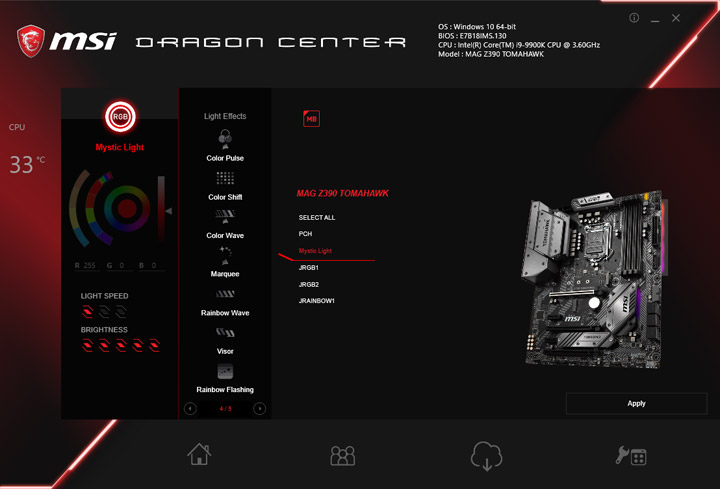Select the Mystic Light zone entry
Viewport: 720px width, 489px height.
(315, 251)
